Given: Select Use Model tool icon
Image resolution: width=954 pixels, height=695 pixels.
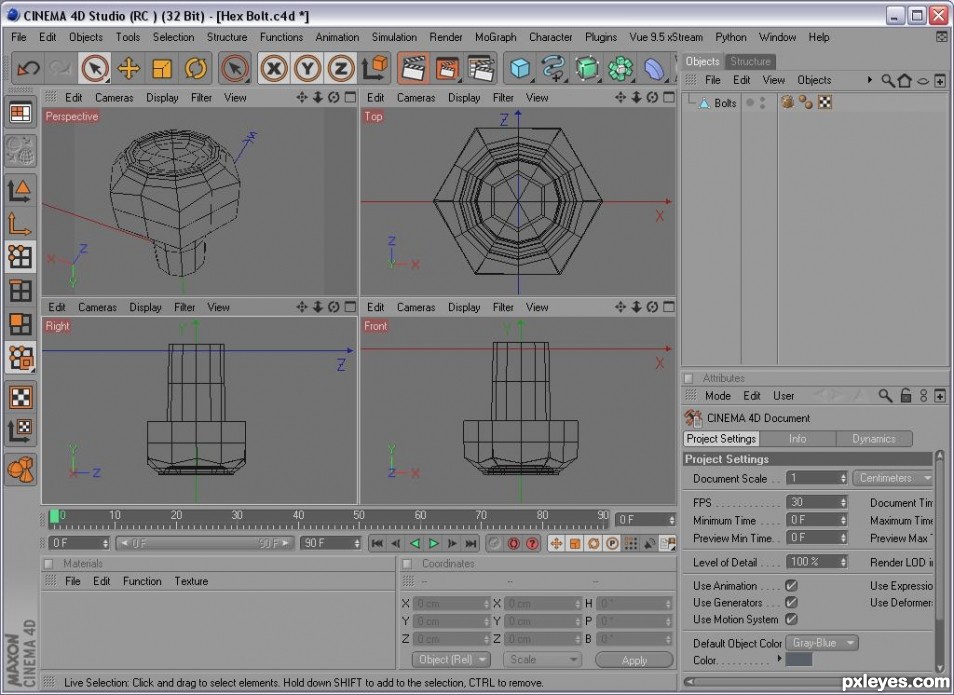Looking at the screenshot, I should tap(20, 190).
